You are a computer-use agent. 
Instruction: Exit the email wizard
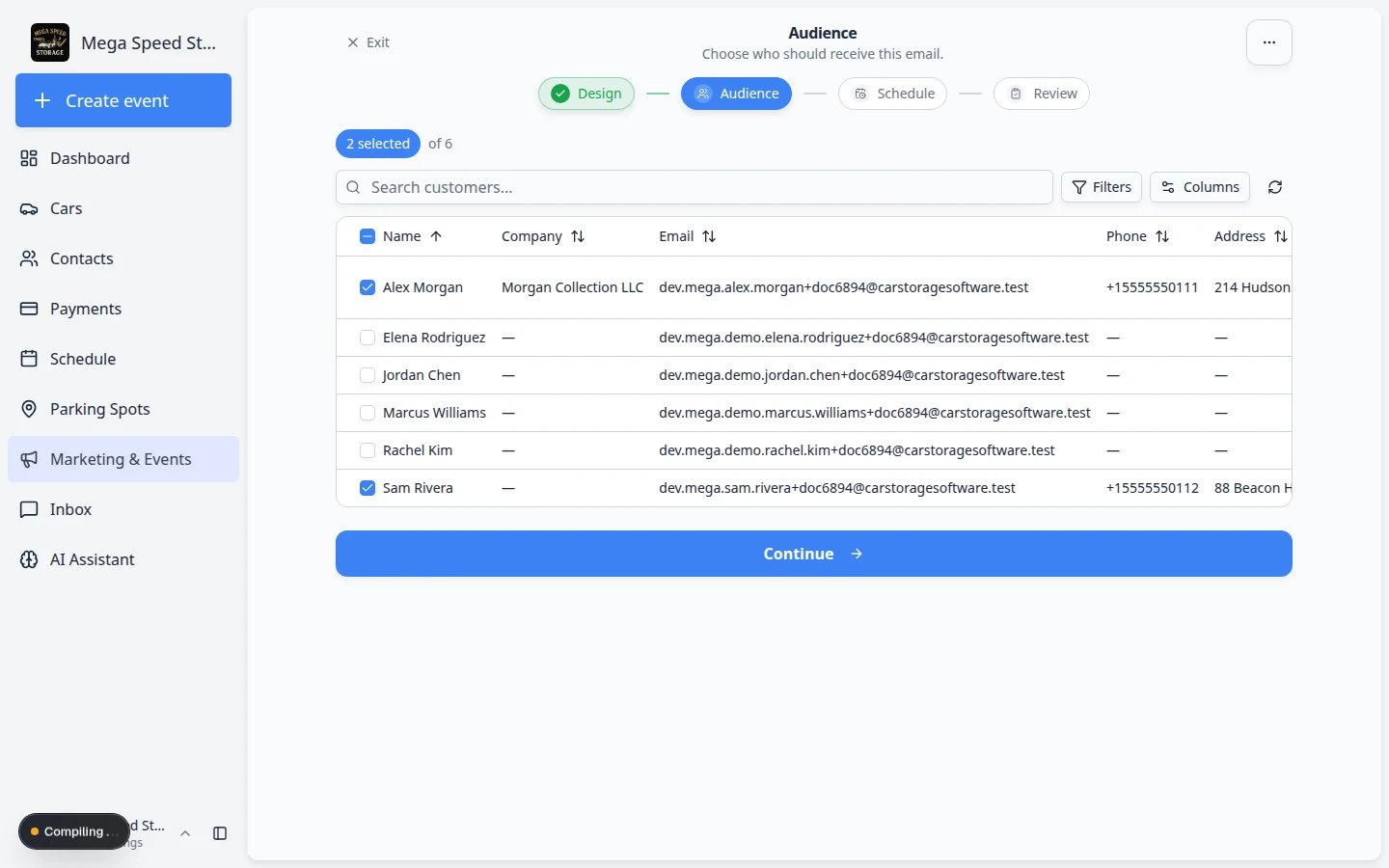pos(368,42)
